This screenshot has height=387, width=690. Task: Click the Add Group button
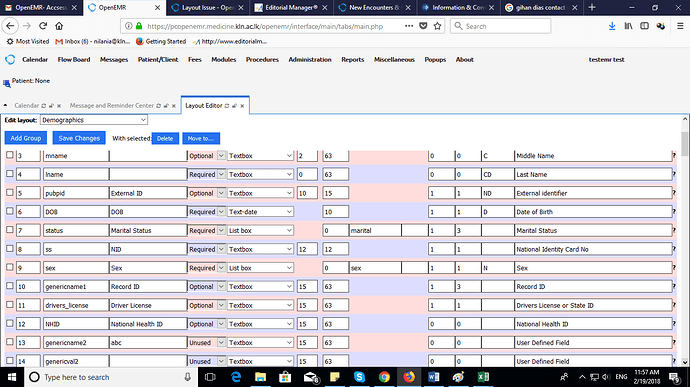click(26, 138)
